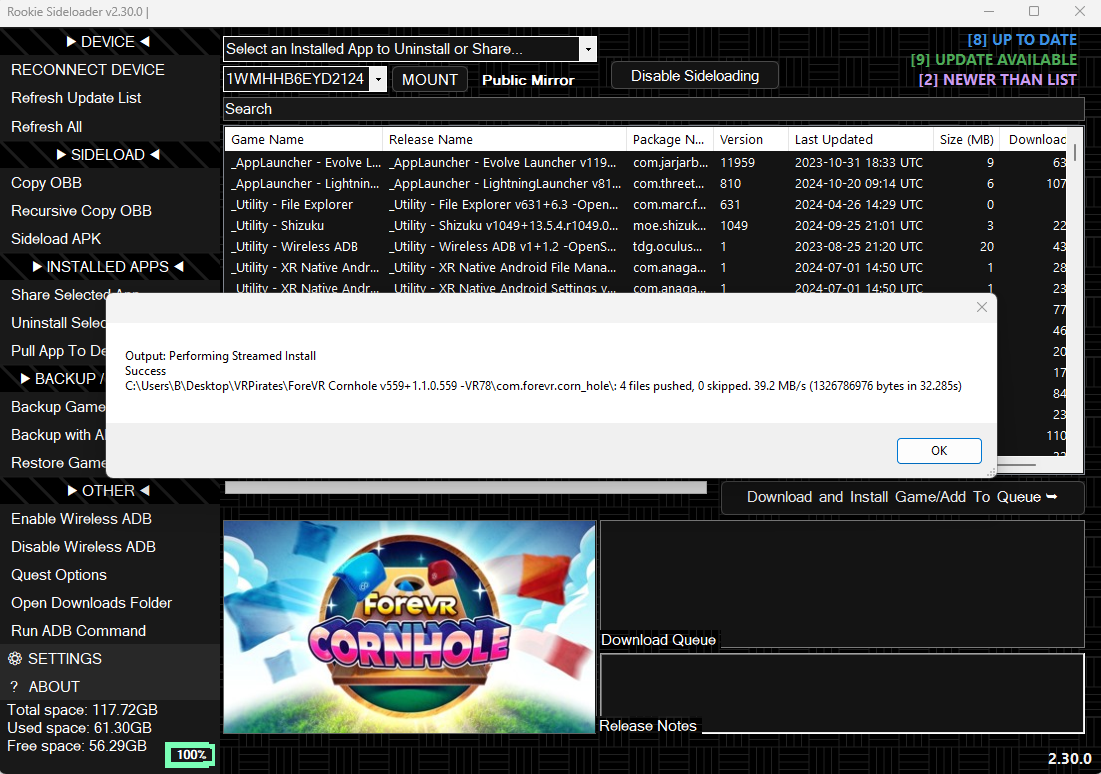Click the green 100% battery indicator
The height and width of the screenshot is (774, 1101).
190,755
